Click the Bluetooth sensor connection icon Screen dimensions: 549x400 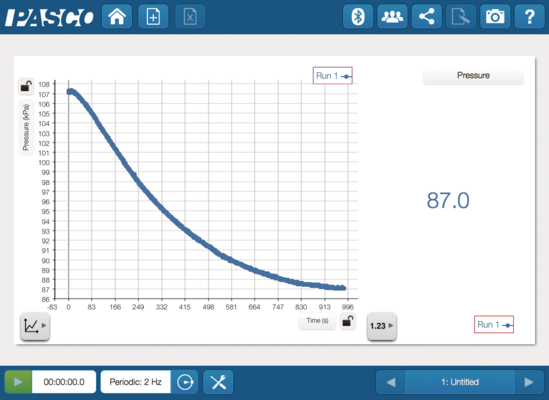[358, 16]
